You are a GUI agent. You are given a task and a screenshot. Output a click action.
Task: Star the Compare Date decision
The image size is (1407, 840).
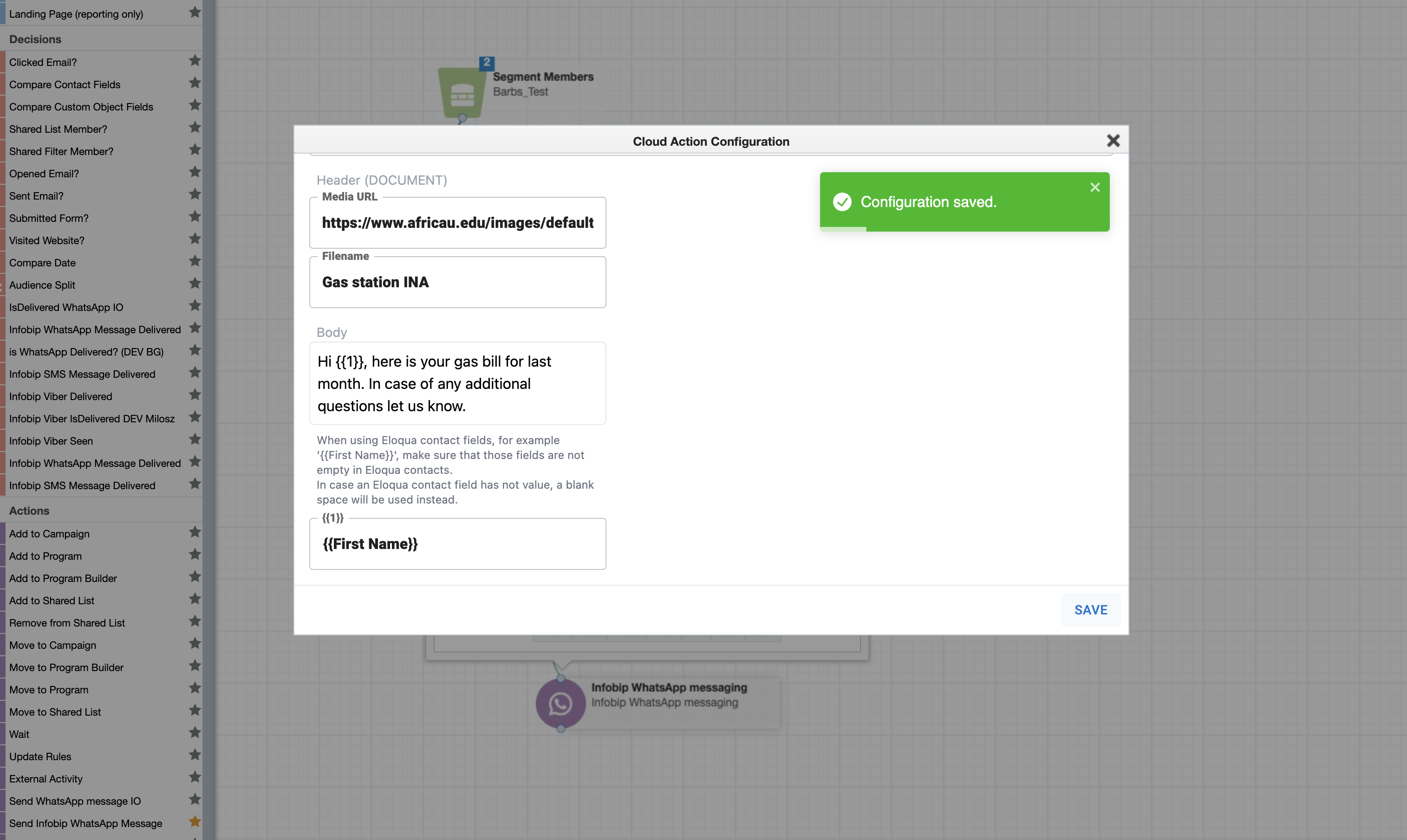click(195, 261)
